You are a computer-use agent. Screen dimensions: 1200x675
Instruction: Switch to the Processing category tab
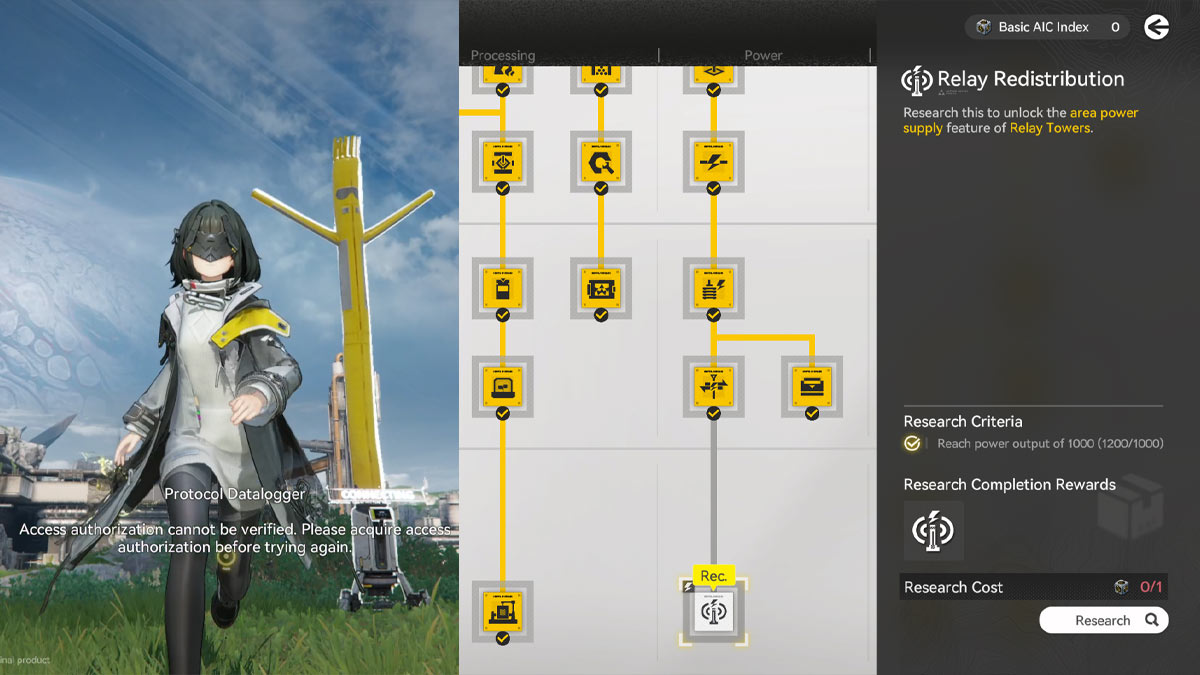click(x=503, y=55)
